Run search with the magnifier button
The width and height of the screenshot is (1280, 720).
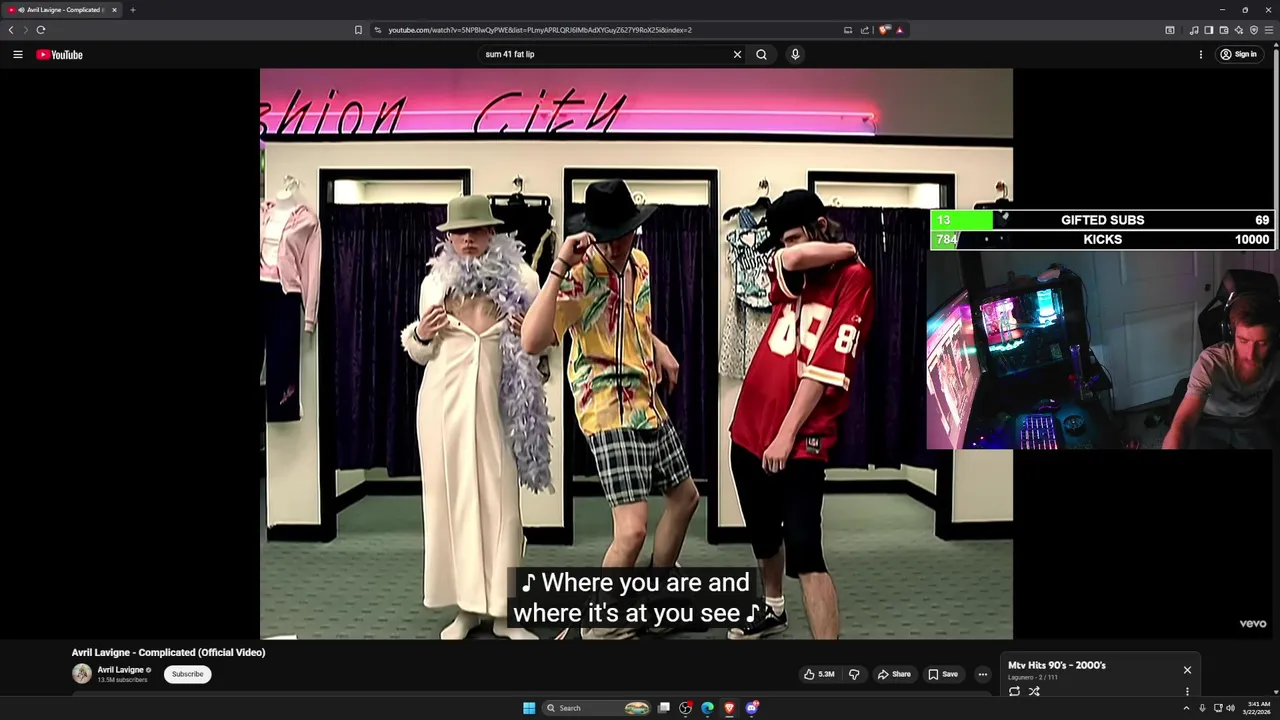(x=761, y=55)
